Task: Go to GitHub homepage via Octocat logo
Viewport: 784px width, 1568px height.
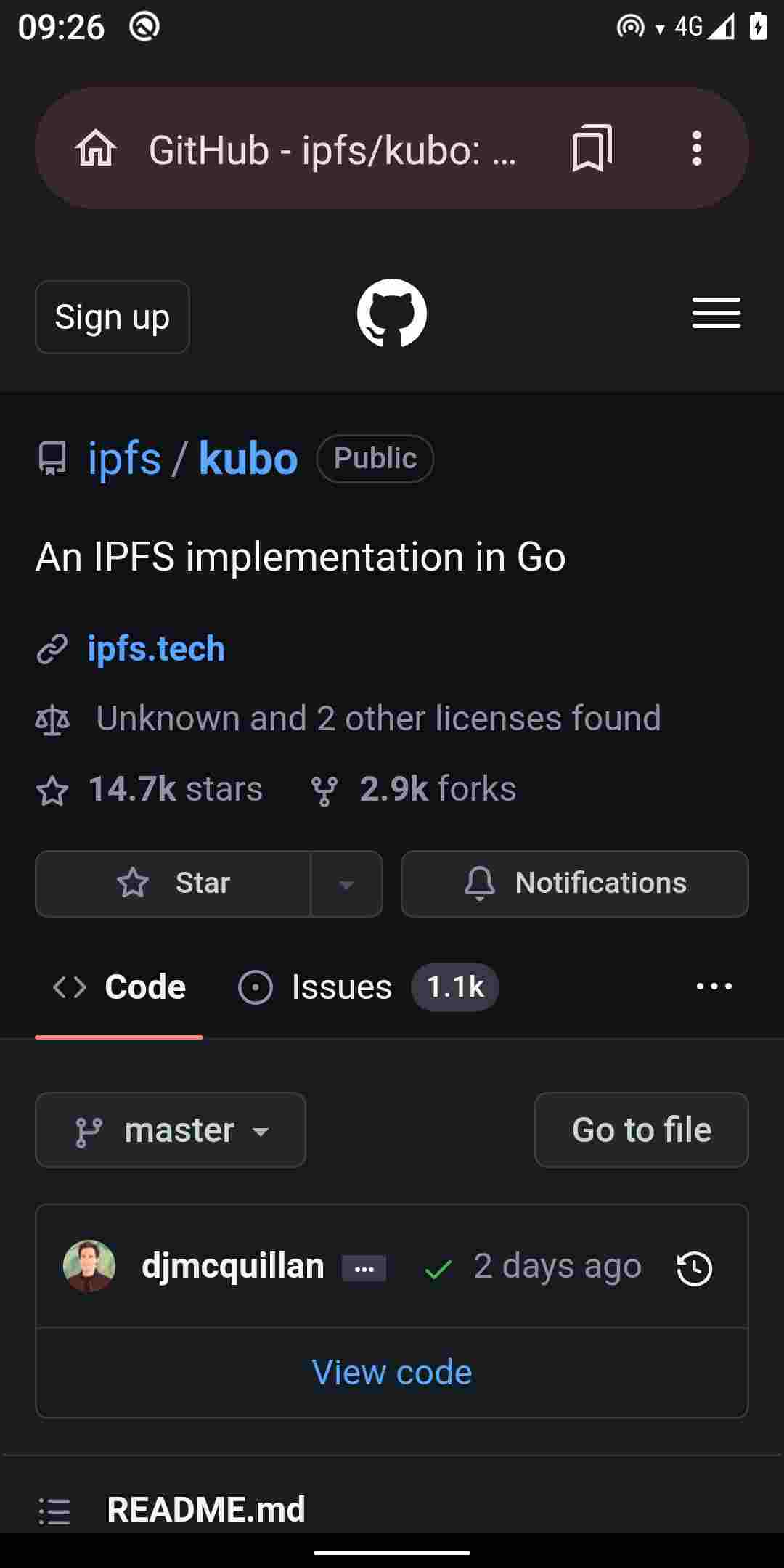Action: point(392,314)
